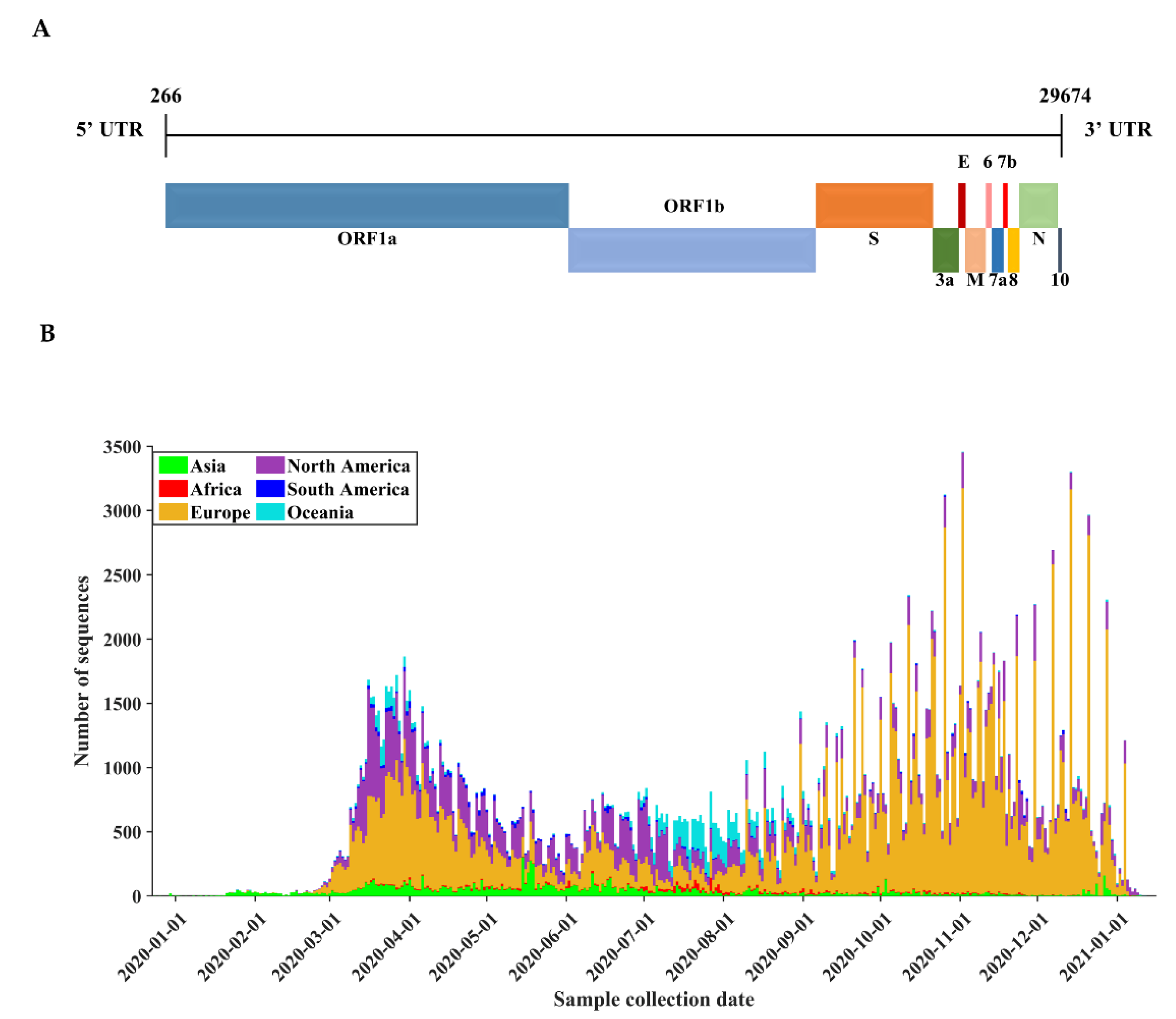This screenshot has width=1176, height=1019.
Task: Click the orange Europe legend swatch
Action: coord(173,512)
